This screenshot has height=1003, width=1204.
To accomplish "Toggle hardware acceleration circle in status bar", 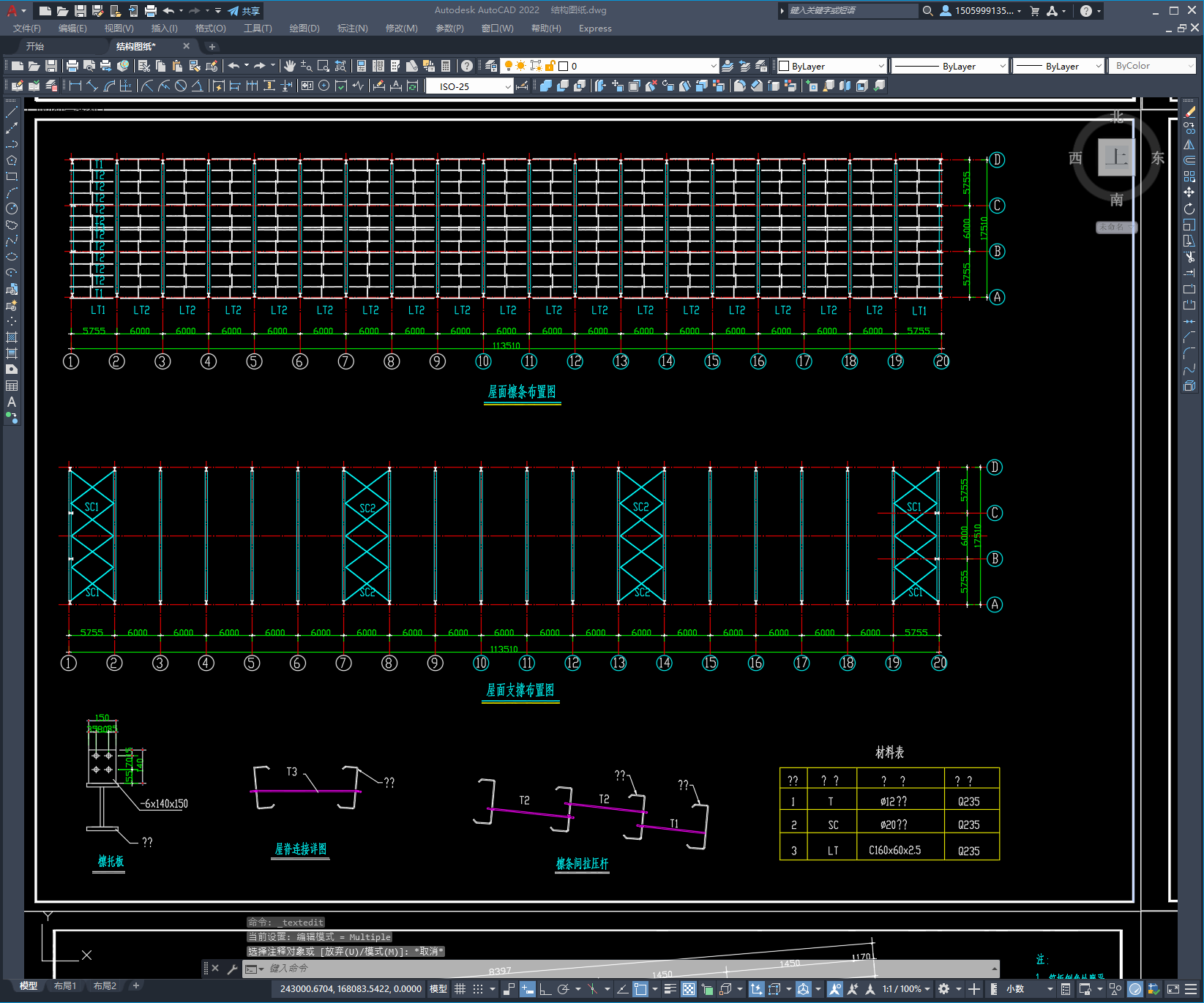I will point(1135,989).
